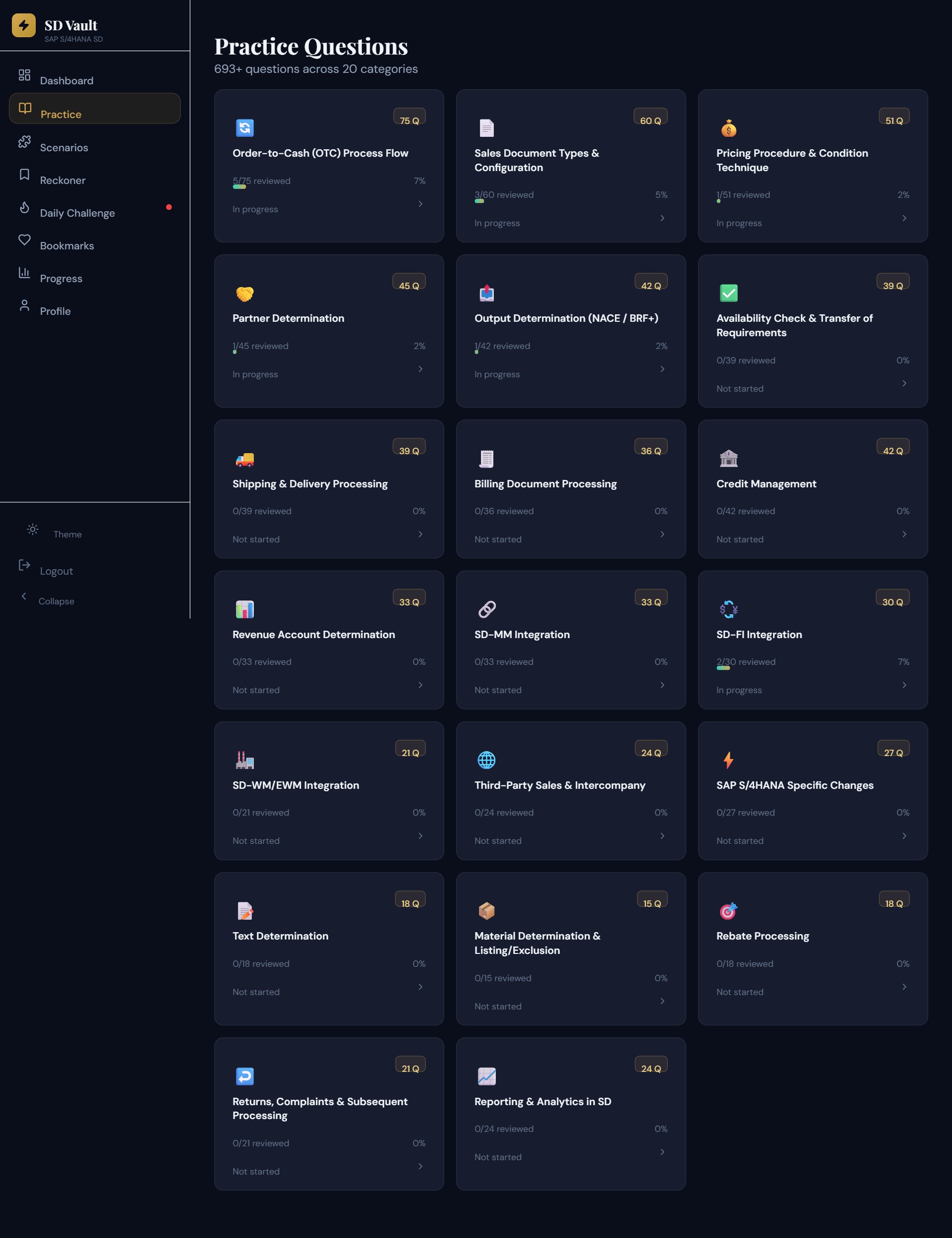Click the Scenarios puzzle piece icon

pos(24,142)
